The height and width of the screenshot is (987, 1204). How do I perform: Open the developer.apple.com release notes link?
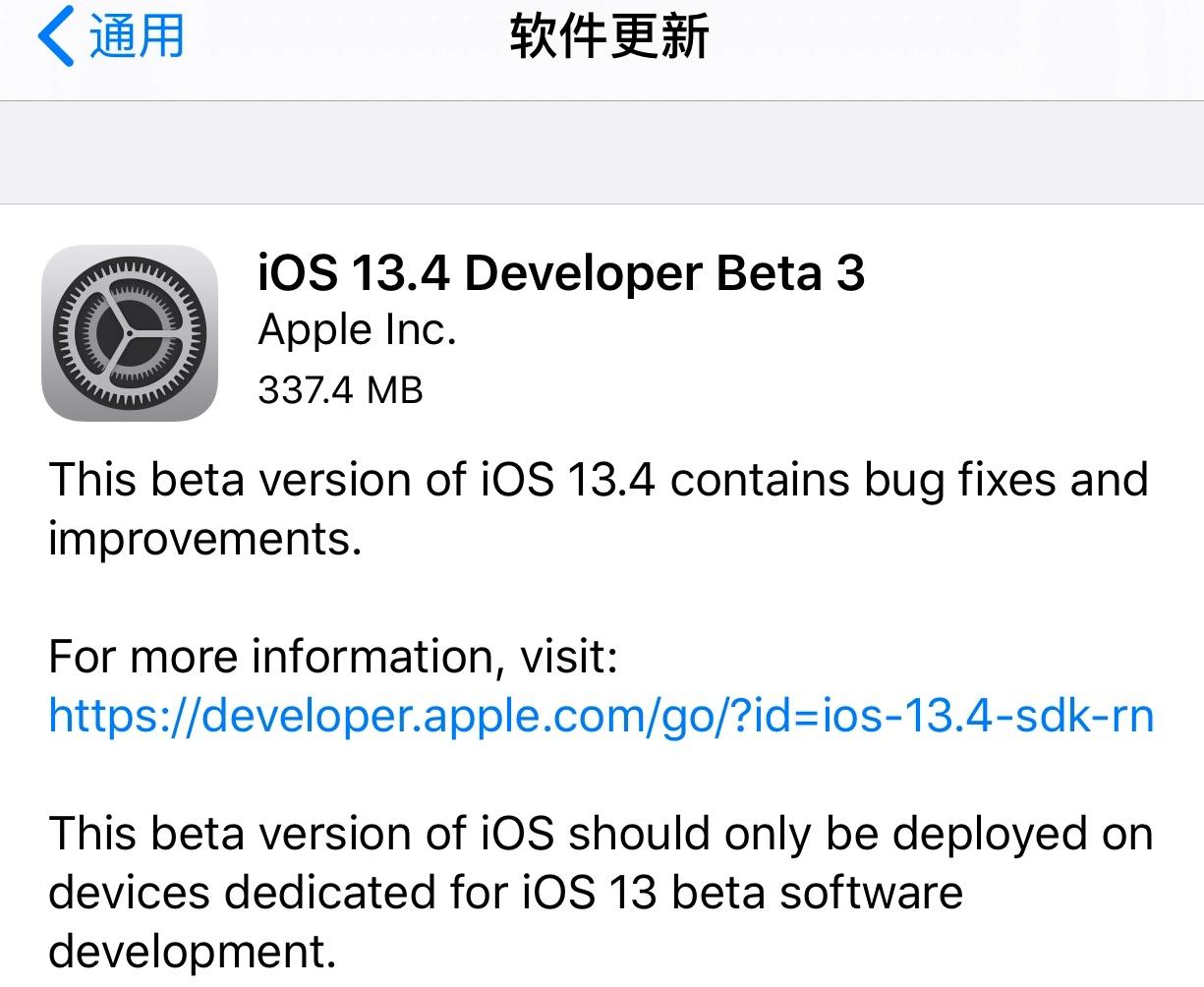coord(600,715)
